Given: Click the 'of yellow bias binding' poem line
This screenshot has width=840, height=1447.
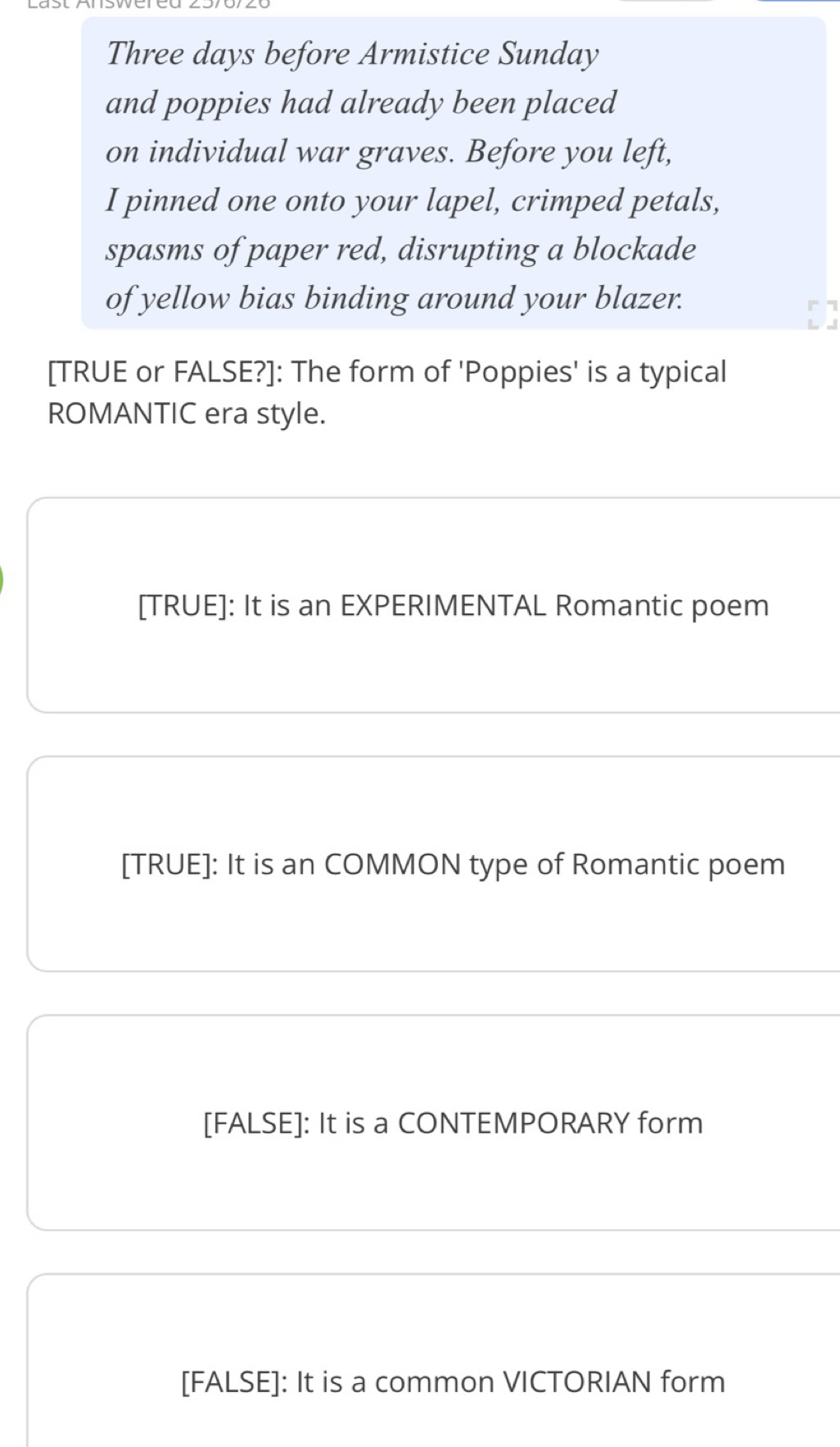Looking at the screenshot, I should 394,298.
